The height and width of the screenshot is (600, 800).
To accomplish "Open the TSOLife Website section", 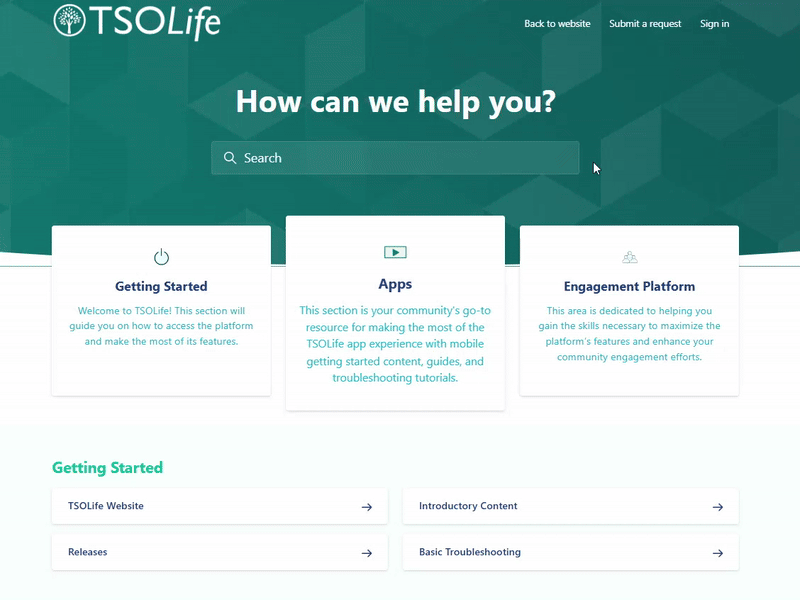I will [x=220, y=506].
